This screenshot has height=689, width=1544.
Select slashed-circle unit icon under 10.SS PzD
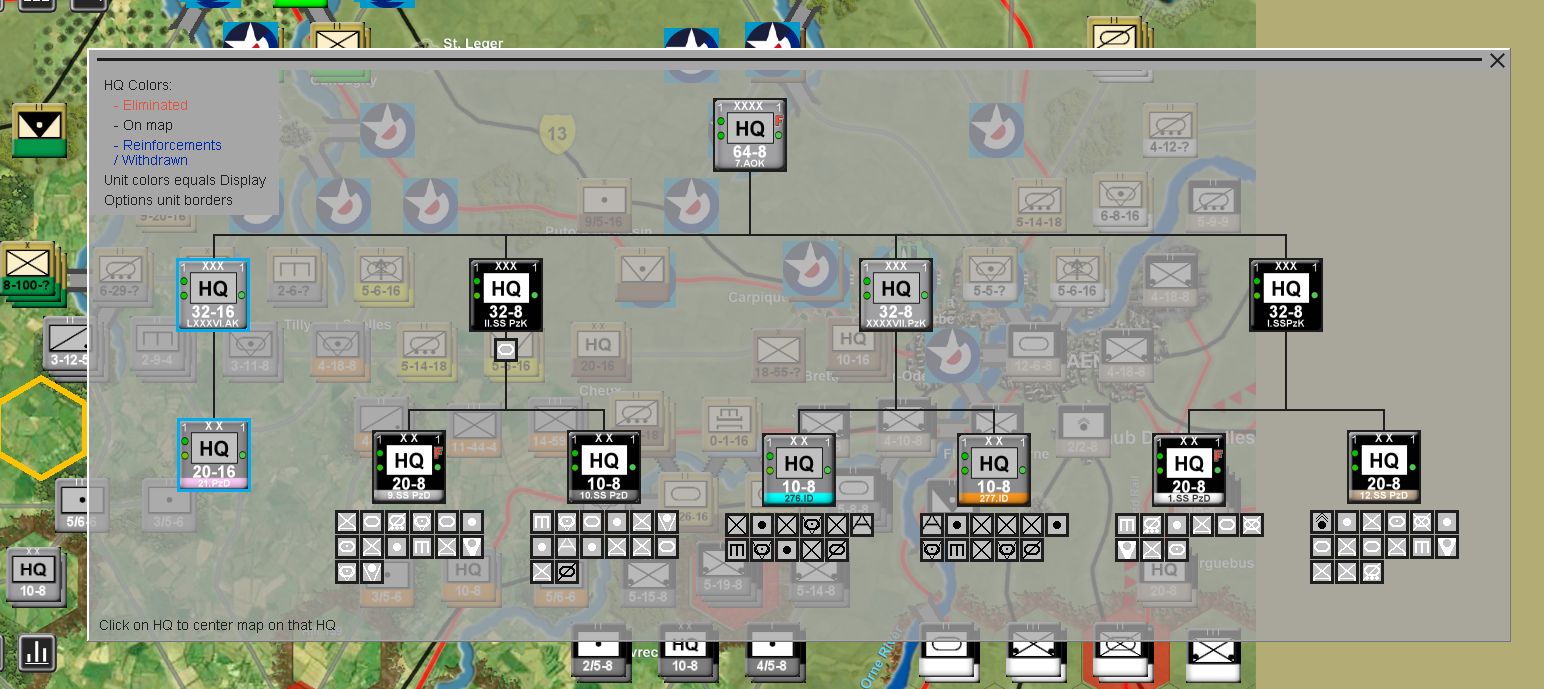(x=566, y=572)
